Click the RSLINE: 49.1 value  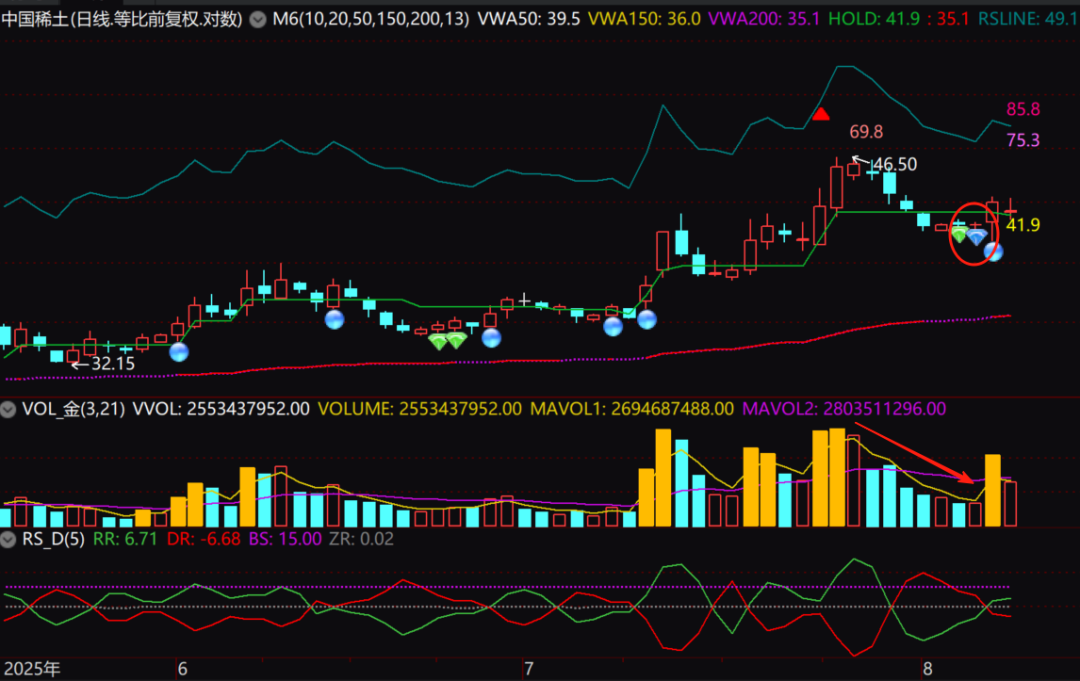click(1028, 19)
